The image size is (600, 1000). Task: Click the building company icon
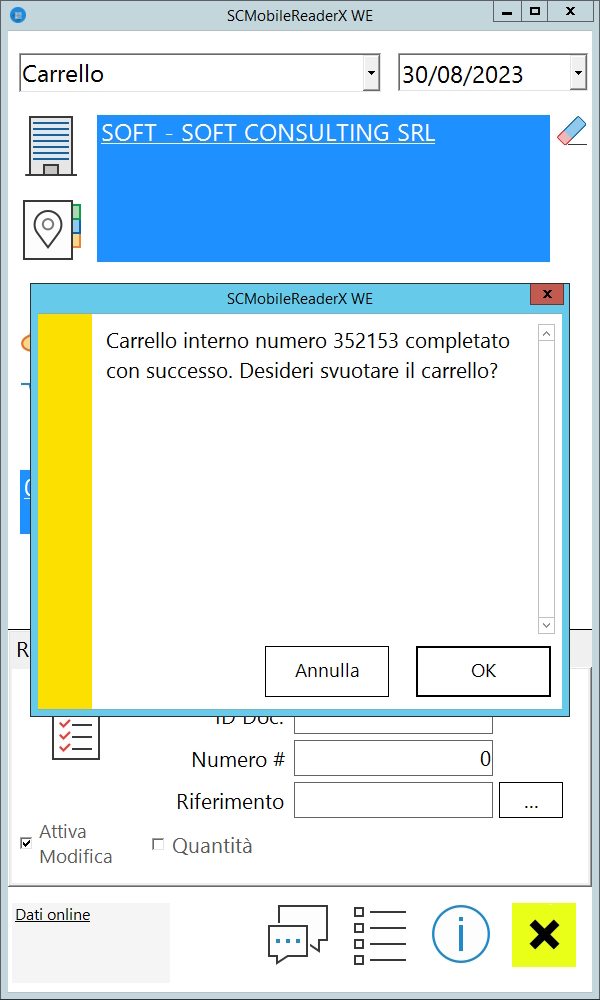coord(51,146)
